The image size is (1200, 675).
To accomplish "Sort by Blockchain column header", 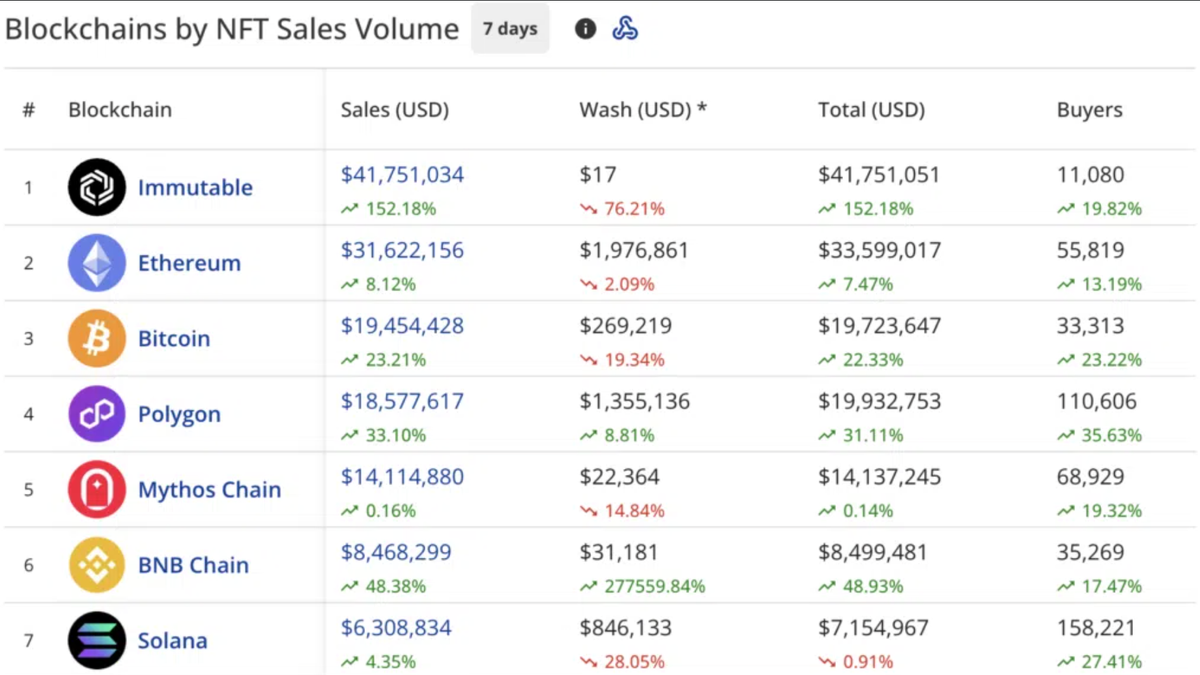I will [120, 110].
